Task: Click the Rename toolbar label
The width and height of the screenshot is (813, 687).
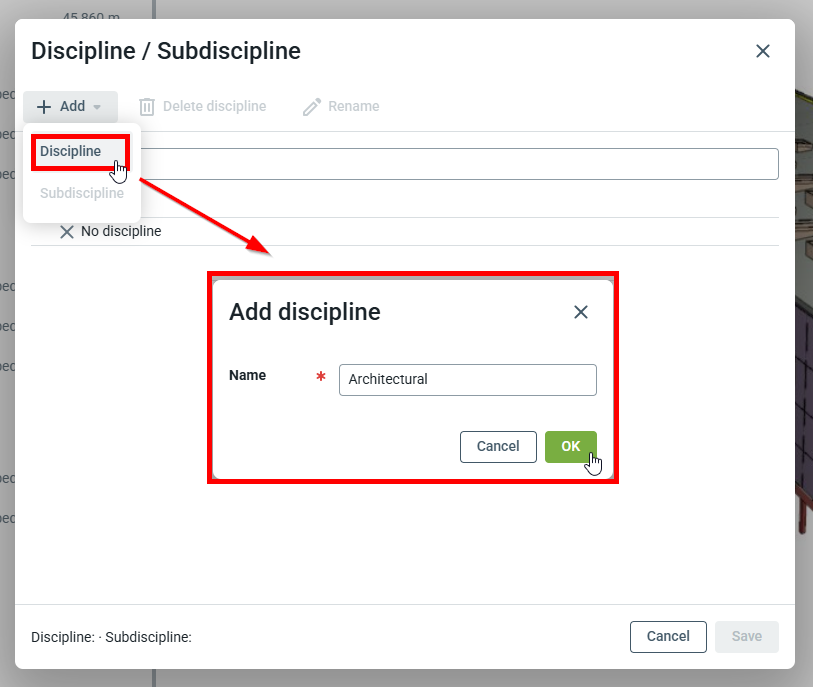Action: [x=354, y=107]
